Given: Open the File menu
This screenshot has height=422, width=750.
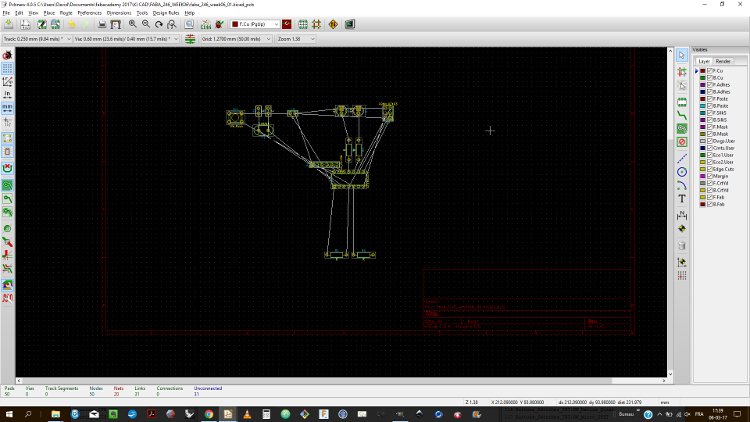Looking at the screenshot, I should pos(6,13).
